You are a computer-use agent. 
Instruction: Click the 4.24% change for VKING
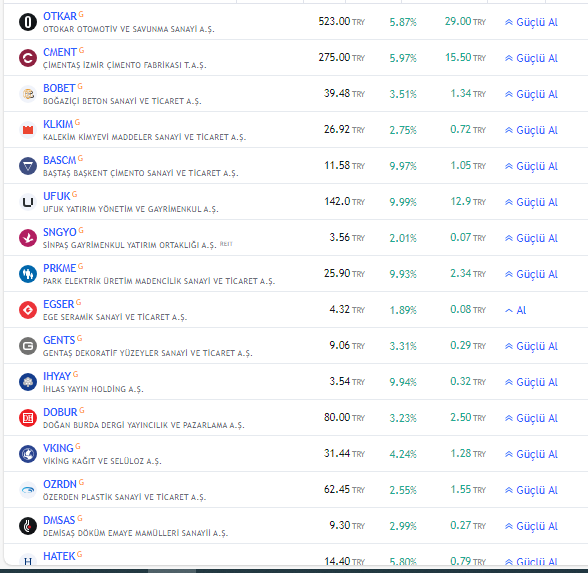tap(403, 454)
